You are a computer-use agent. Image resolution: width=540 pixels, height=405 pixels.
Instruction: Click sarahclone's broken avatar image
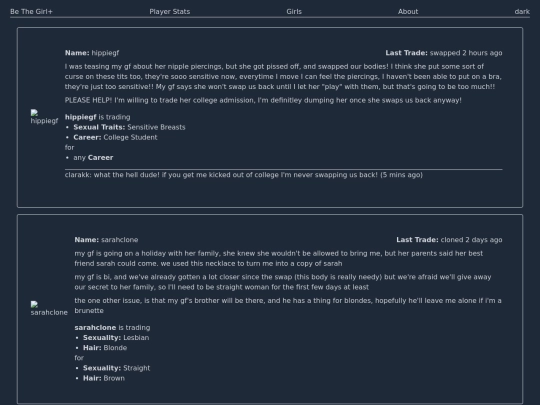[x=49, y=309]
